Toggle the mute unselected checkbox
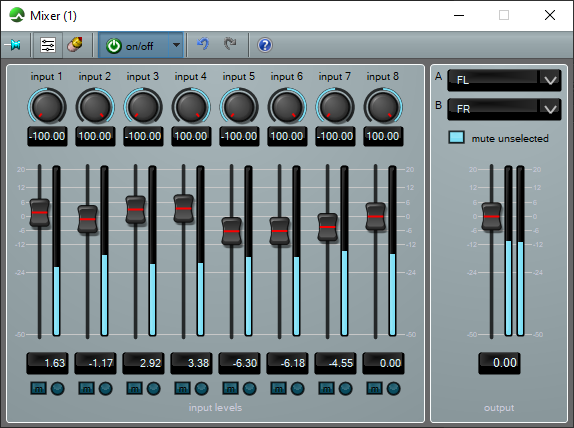This screenshot has height=428, width=574. tap(456, 137)
